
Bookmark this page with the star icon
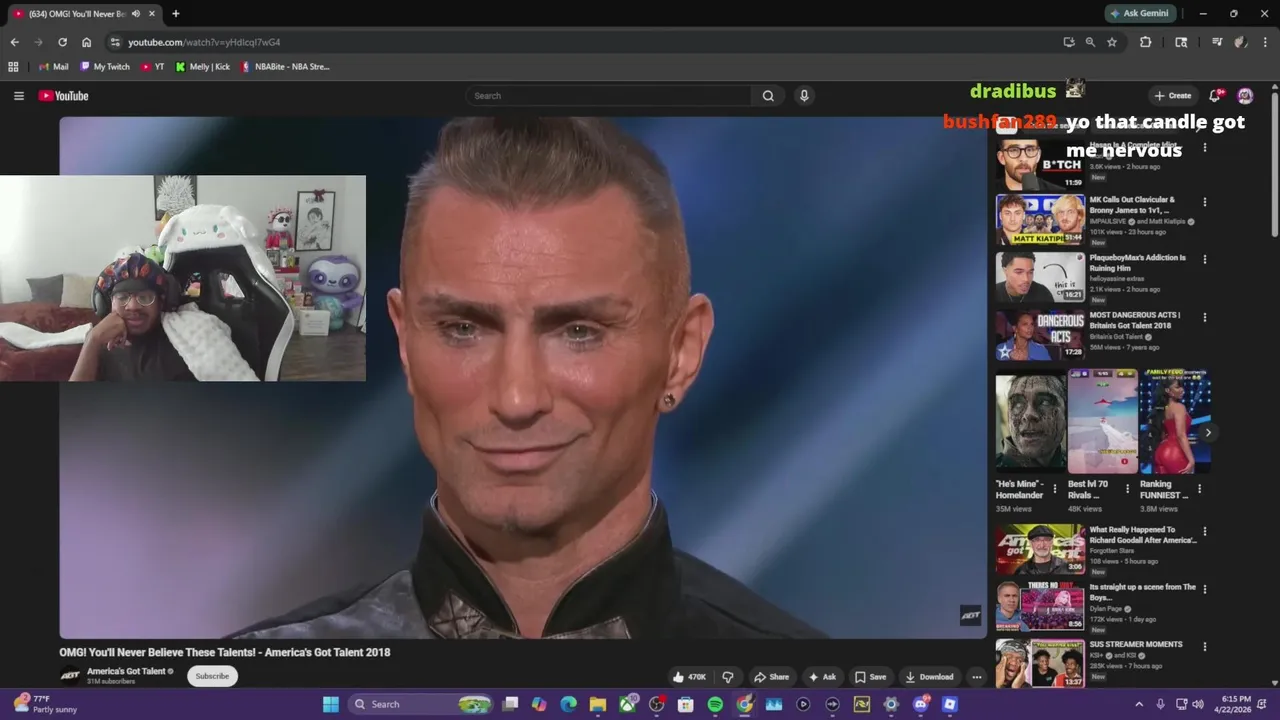pos(1112,42)
